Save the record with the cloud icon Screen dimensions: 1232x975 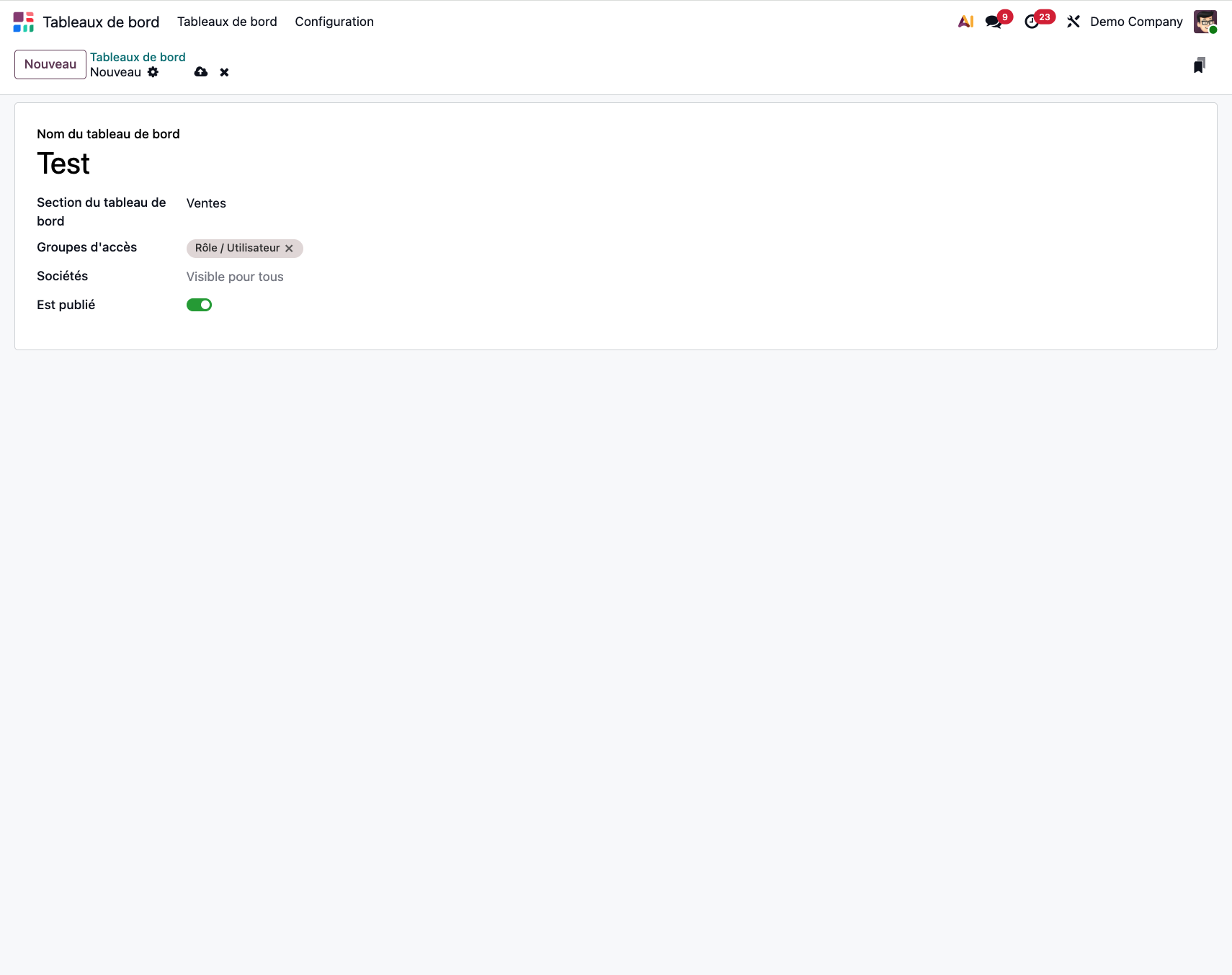pyautogui.click(x=201, y=72)
